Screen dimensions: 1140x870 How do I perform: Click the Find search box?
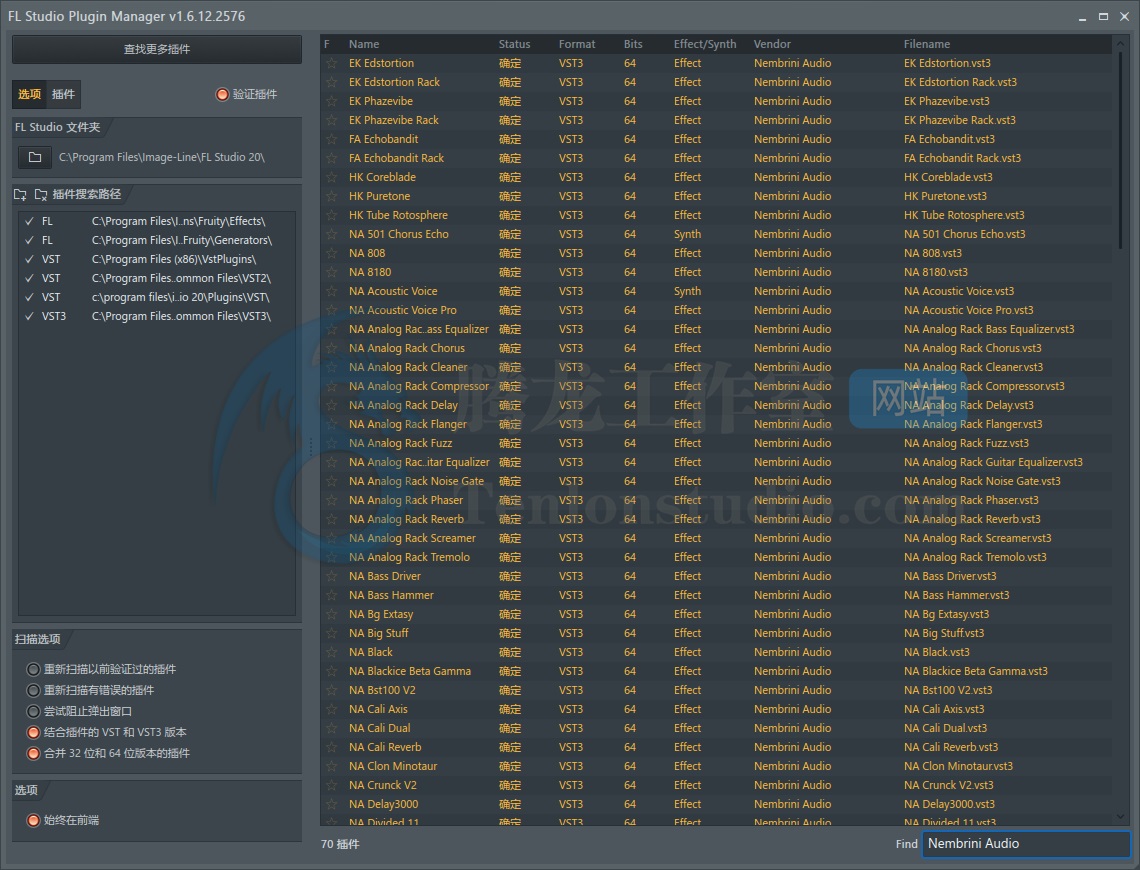[1025, 843]
